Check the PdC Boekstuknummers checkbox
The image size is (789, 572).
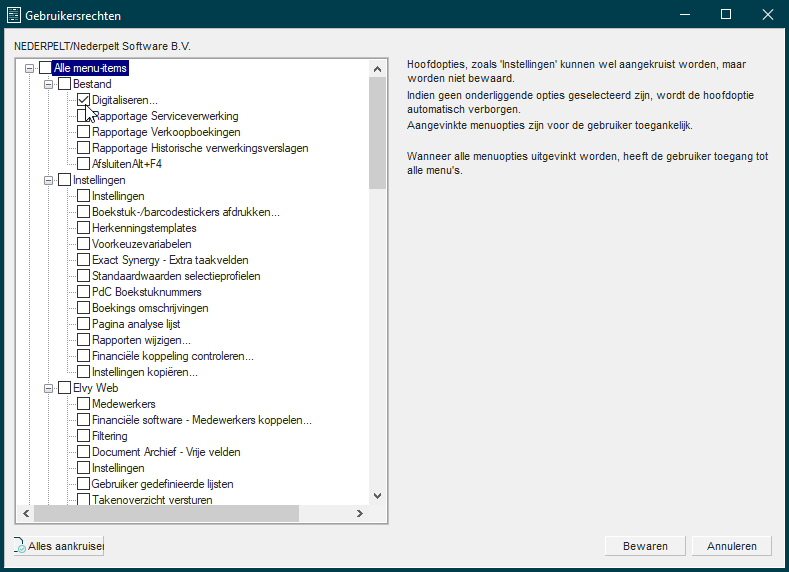[84, 292]
